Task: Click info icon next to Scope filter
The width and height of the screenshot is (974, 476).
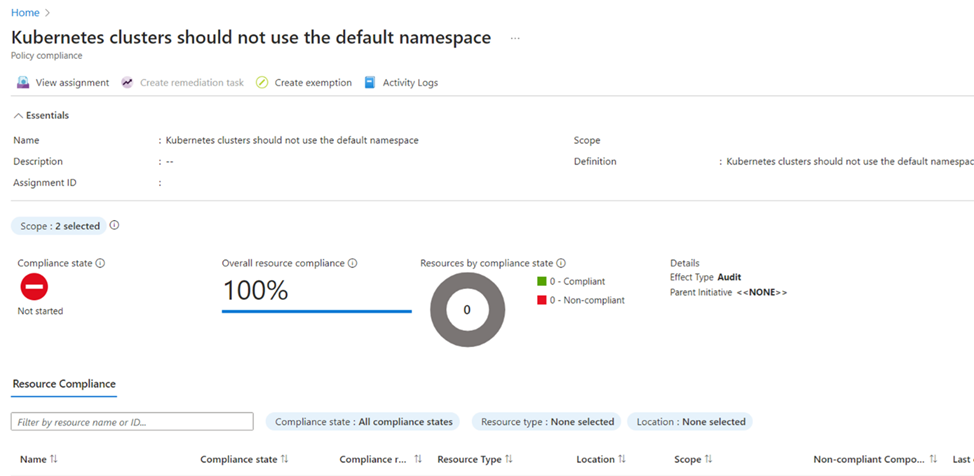Action: (x=114, y=226)
